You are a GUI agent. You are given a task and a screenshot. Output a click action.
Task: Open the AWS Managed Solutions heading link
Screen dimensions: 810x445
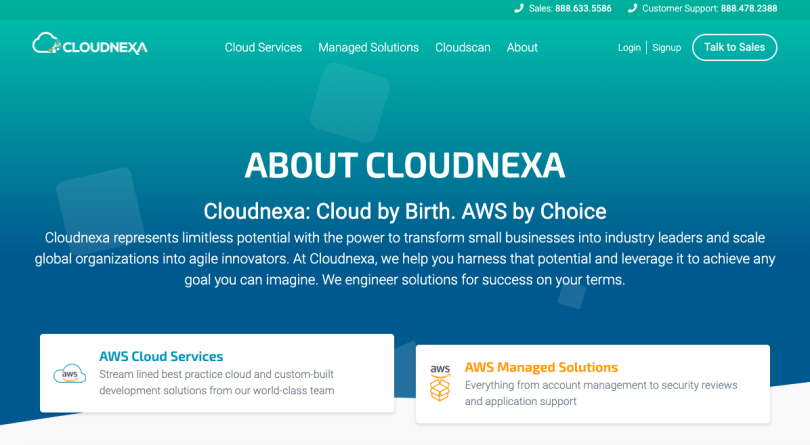(x=541, y=367)
